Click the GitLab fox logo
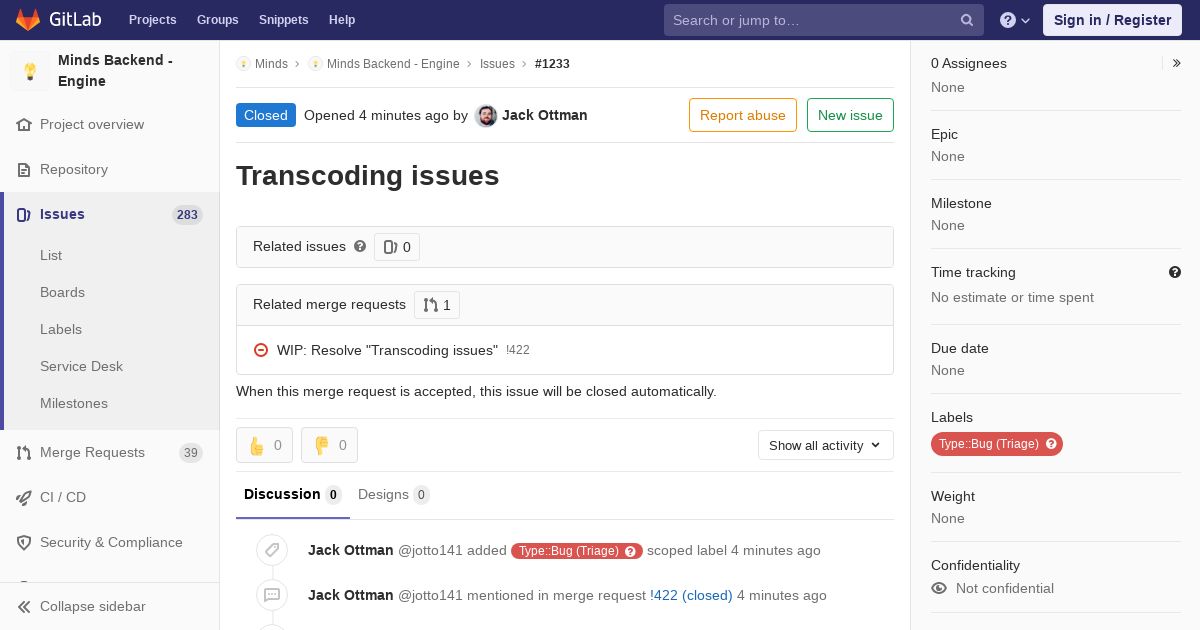 pos(28,20)
